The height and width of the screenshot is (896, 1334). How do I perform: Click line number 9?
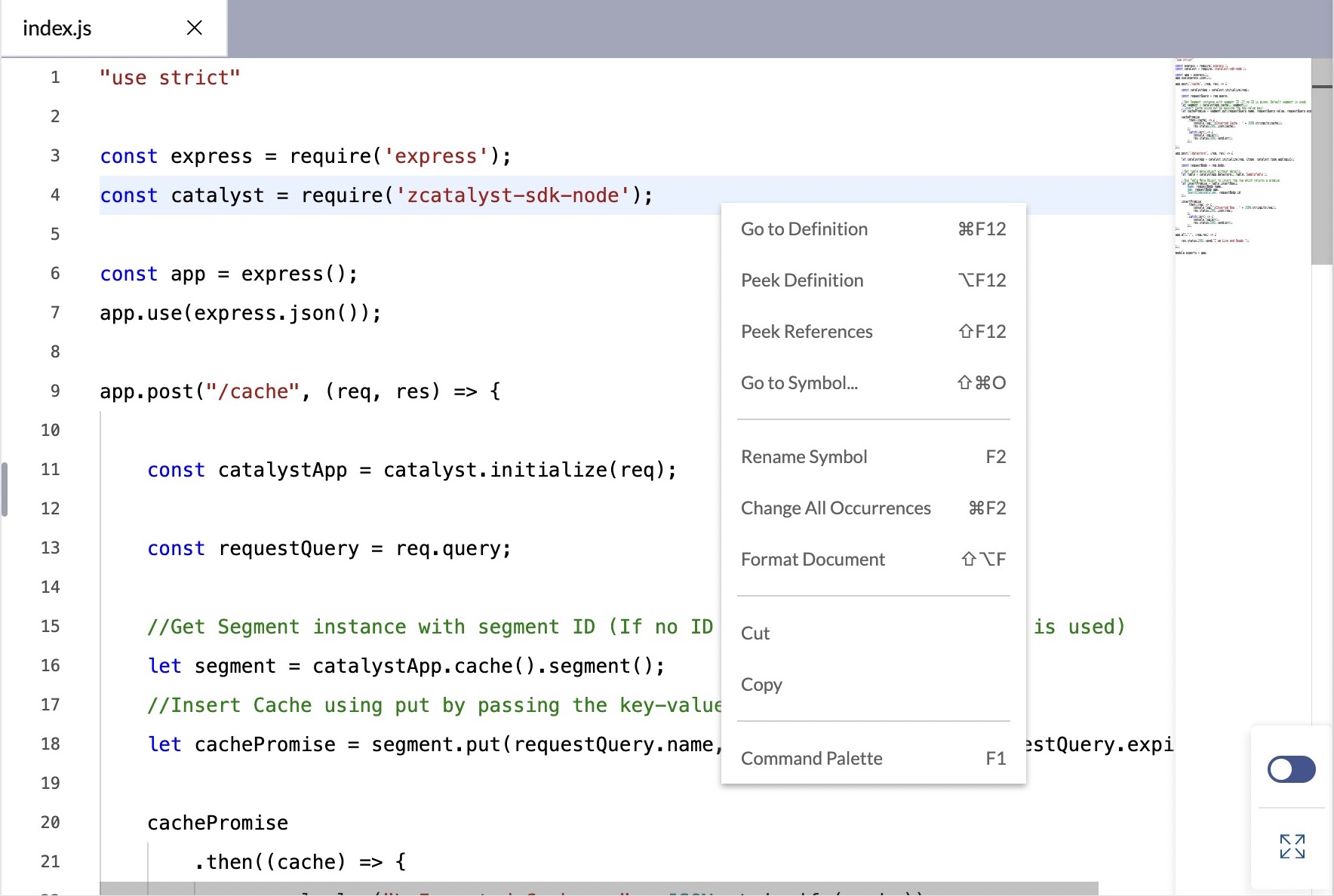[x=54, y=391]
